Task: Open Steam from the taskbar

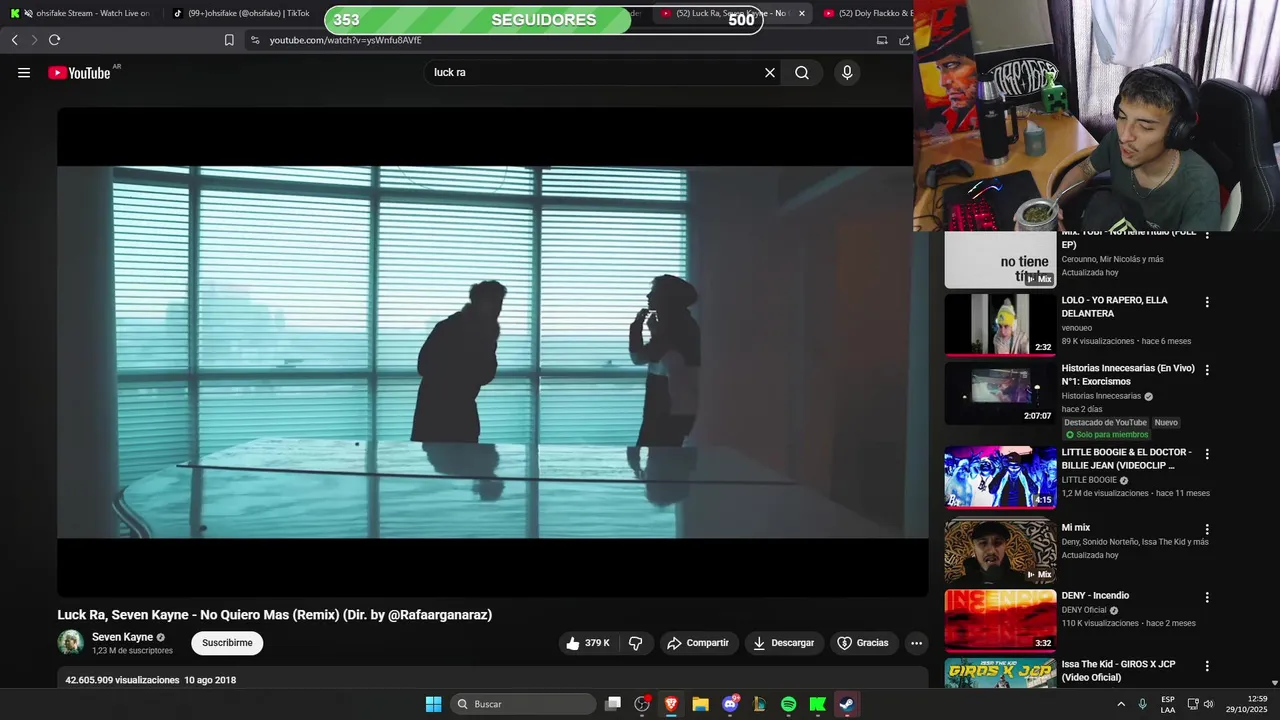Action: pos(846,704)
